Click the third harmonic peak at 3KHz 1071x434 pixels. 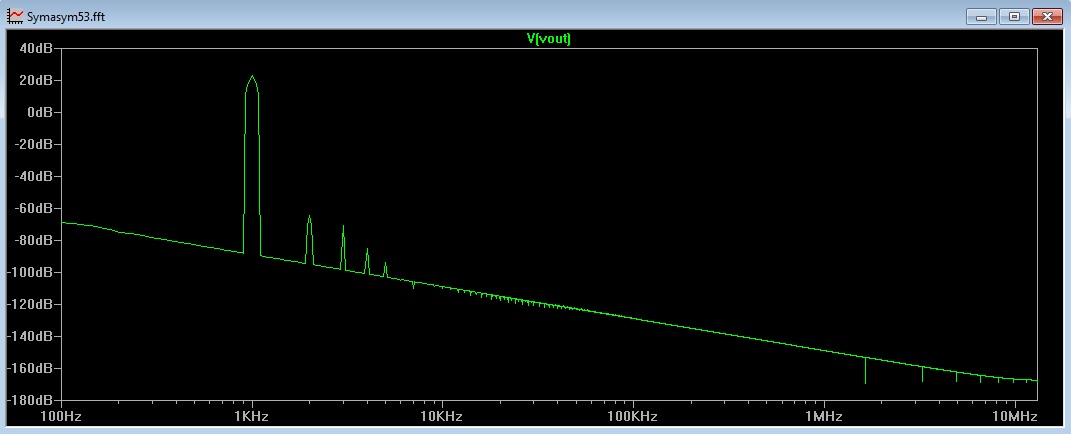click(343, 228)
